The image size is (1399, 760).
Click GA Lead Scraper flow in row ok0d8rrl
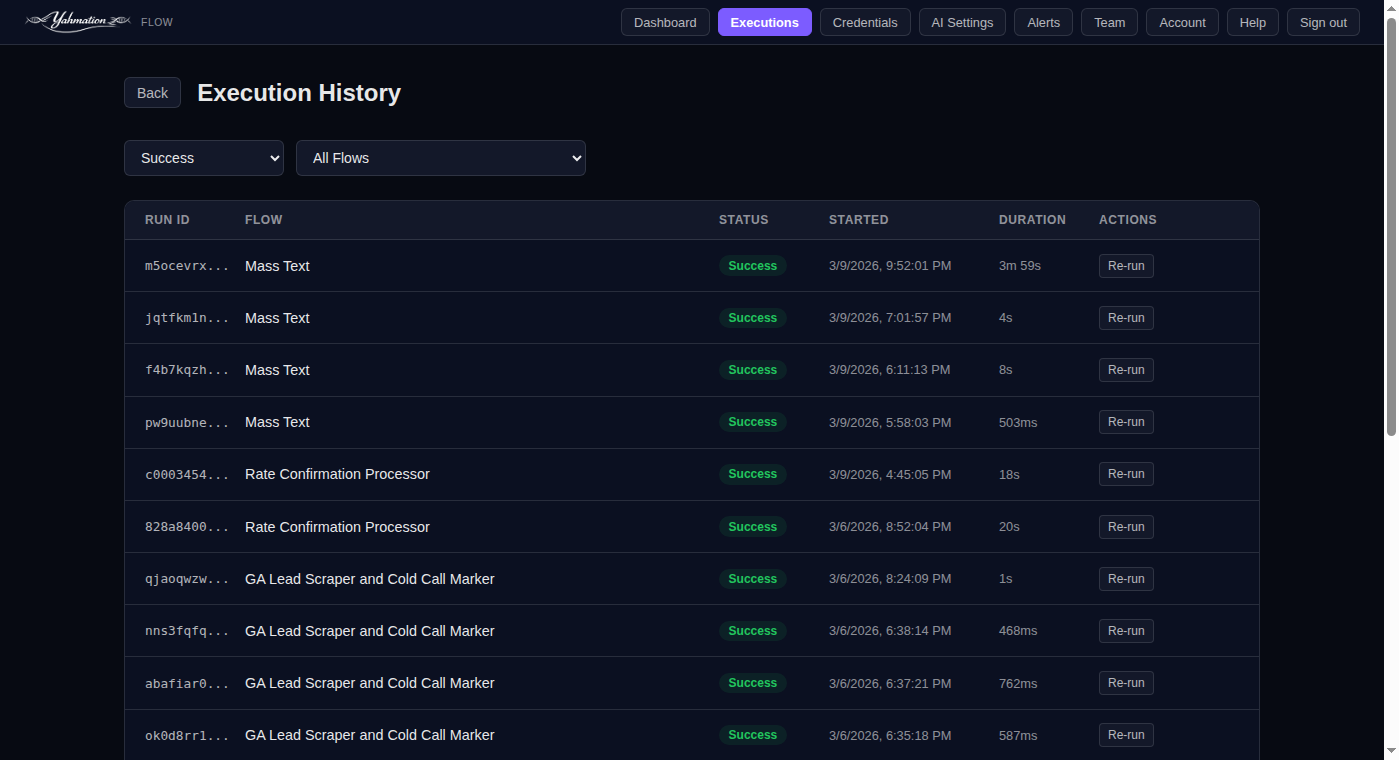click(x=370, y=735)
